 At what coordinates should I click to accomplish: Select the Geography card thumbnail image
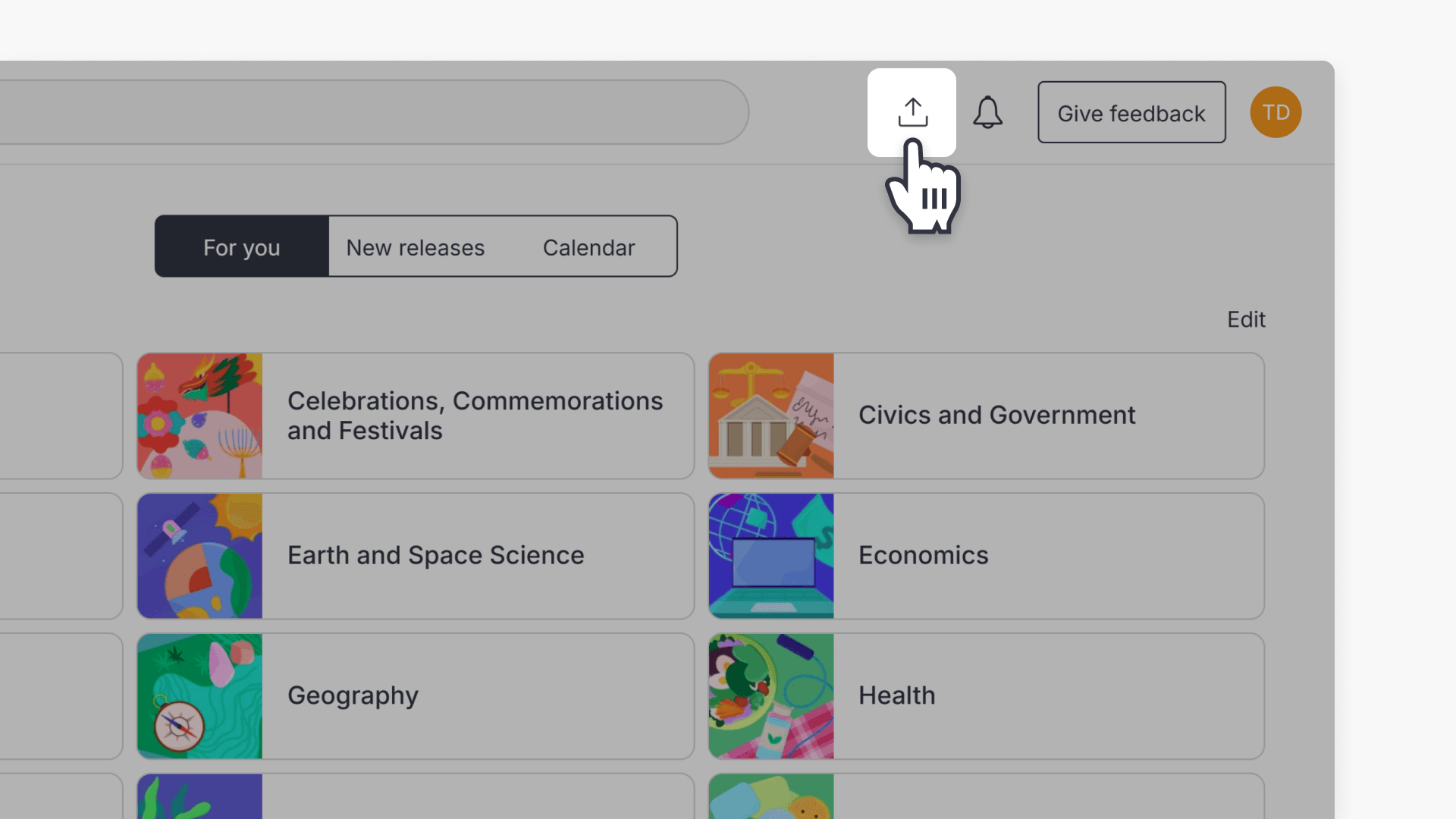(x=199, y=695)
